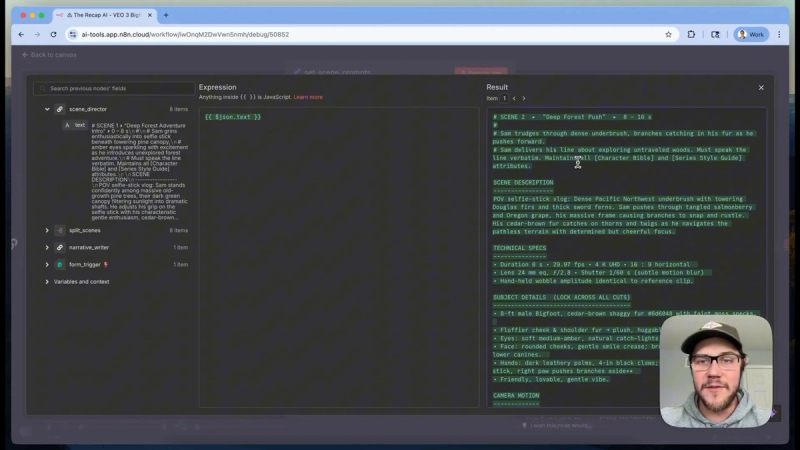Expand Variables and context section
Screen dimensions: 800x450
[47, 282]
